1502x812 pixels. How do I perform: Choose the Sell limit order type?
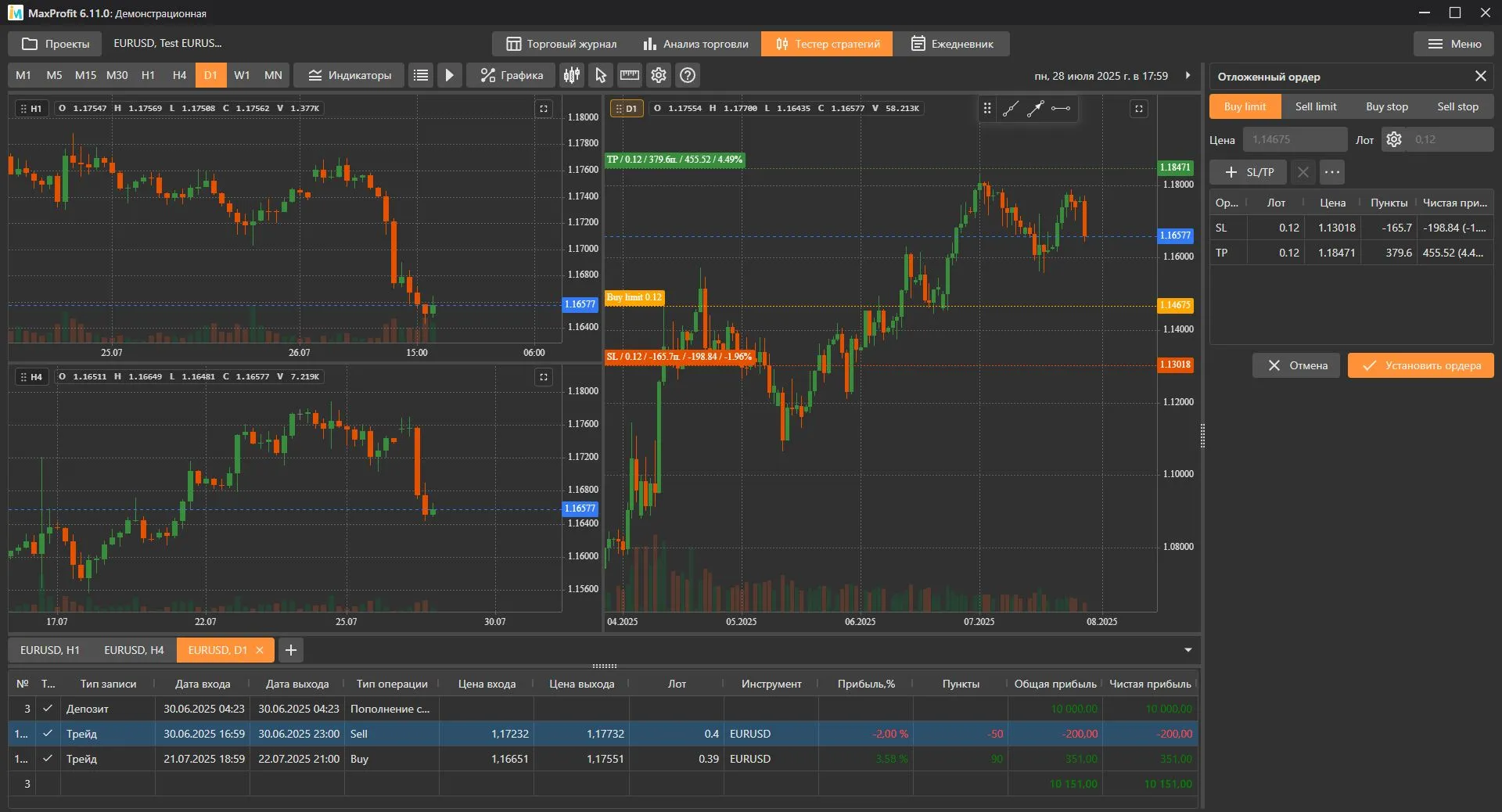(x=1316, y=106)
